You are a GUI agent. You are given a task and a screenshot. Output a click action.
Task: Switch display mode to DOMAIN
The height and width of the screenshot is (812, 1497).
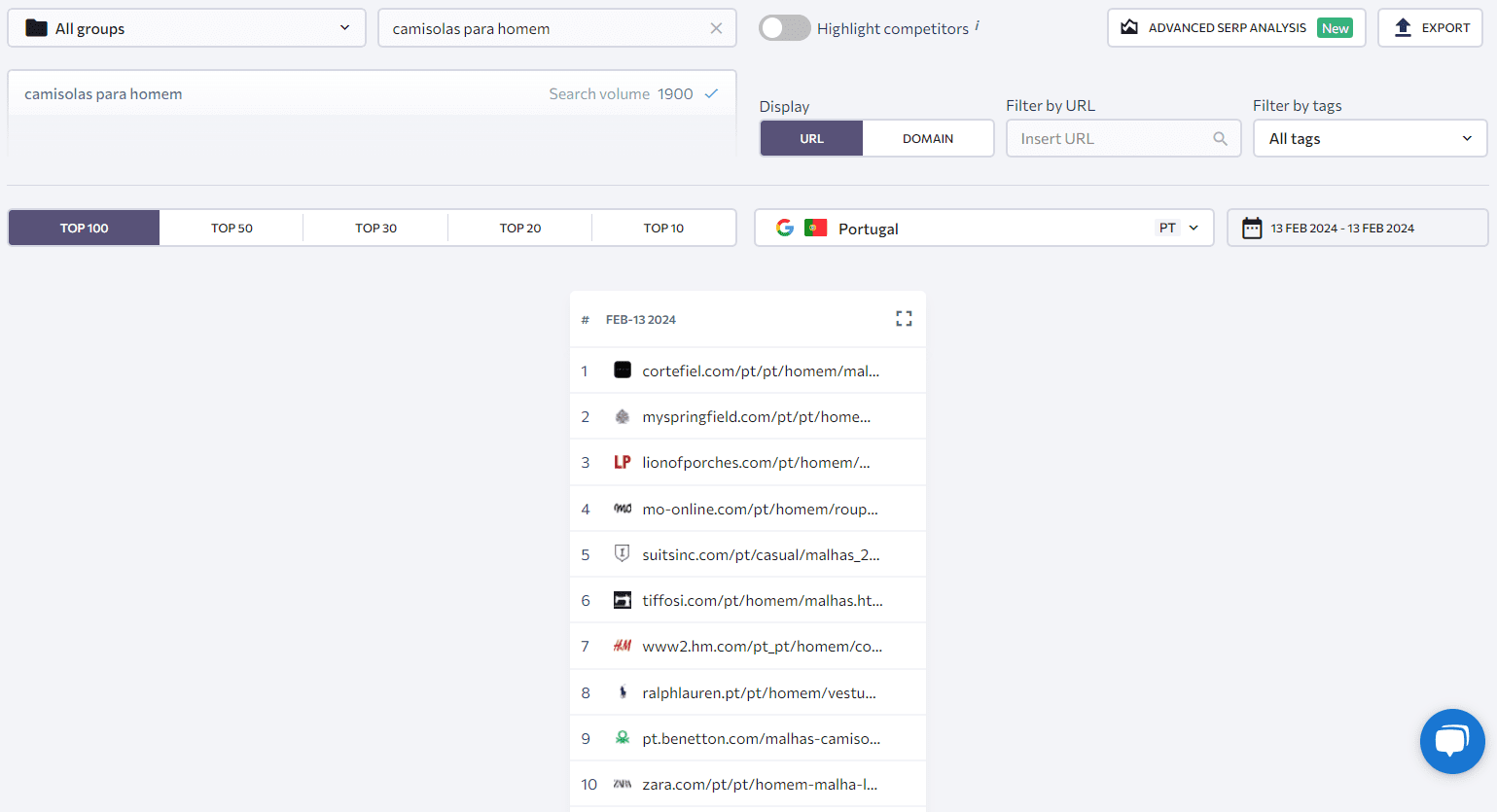click(x=927, y=138)
